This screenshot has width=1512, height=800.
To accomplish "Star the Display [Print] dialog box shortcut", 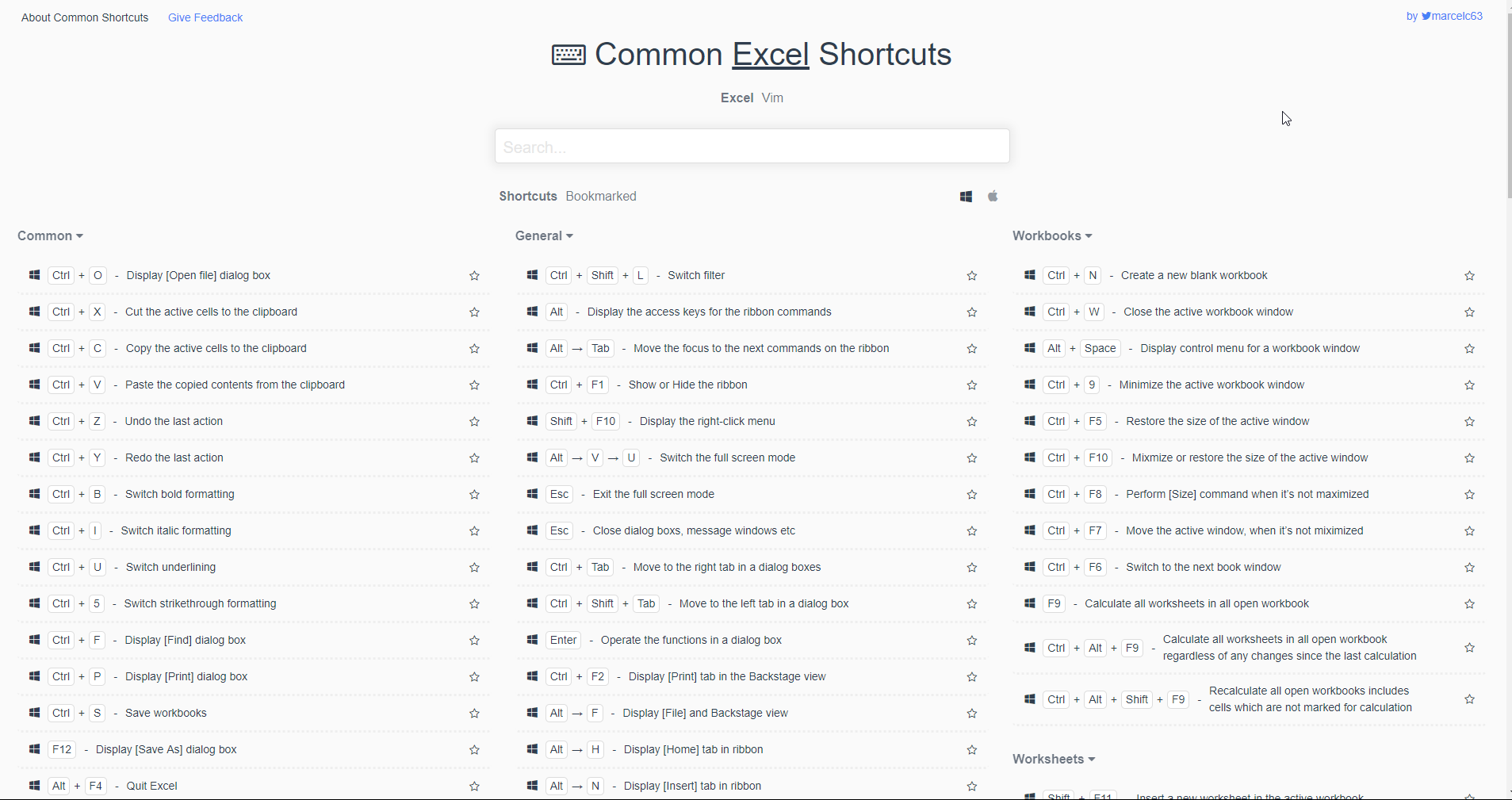I will pyautogui.click(x=474, y=677).
